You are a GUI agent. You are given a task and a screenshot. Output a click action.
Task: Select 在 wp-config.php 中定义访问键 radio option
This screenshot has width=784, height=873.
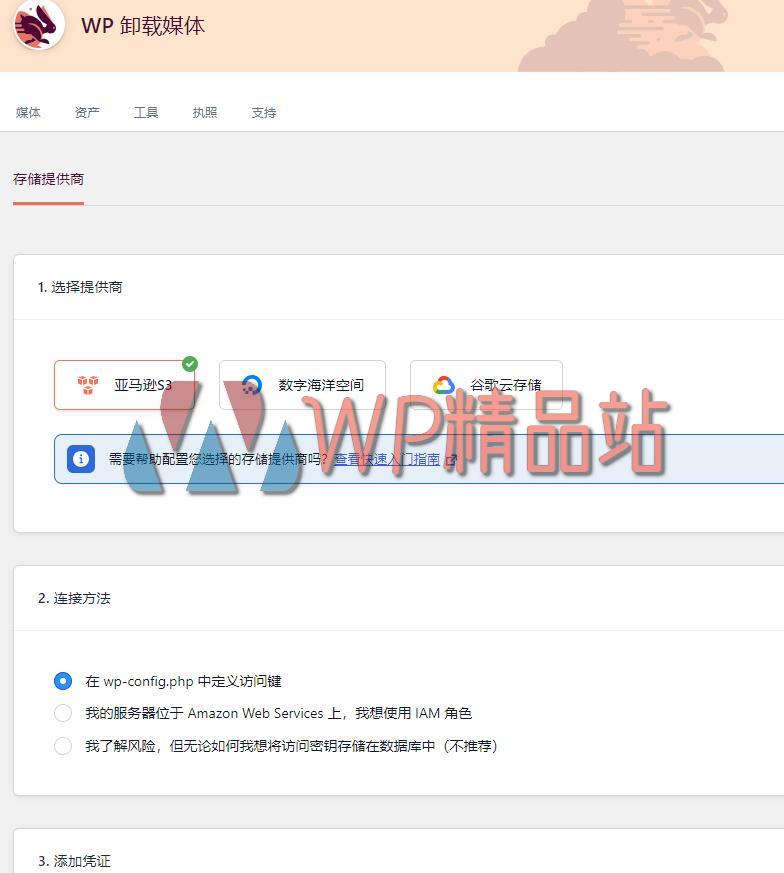pos(63,681)
